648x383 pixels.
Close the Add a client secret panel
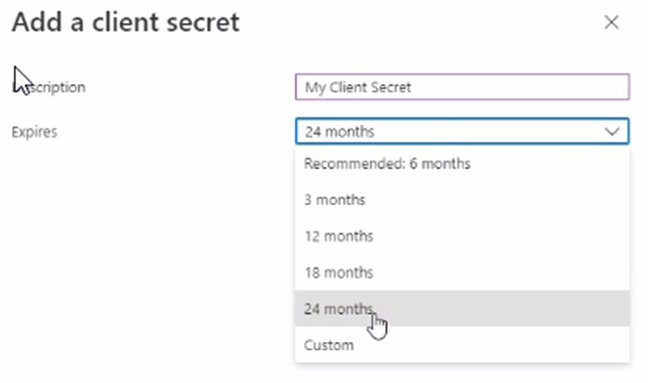point(611,22)
